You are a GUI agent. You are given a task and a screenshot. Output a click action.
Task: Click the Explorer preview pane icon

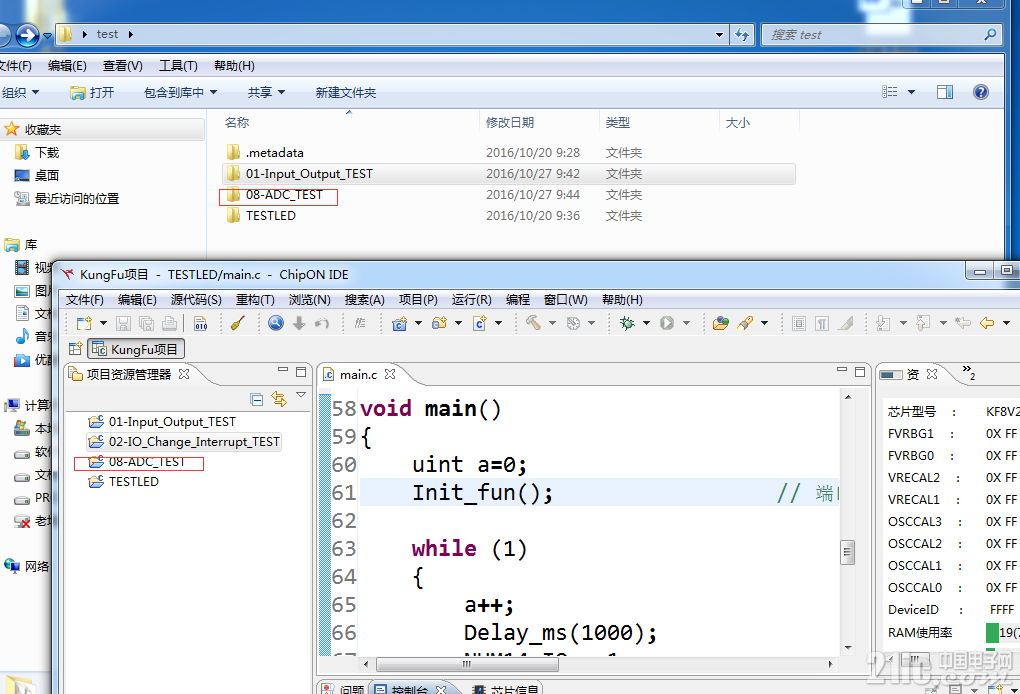click(945, 92)
